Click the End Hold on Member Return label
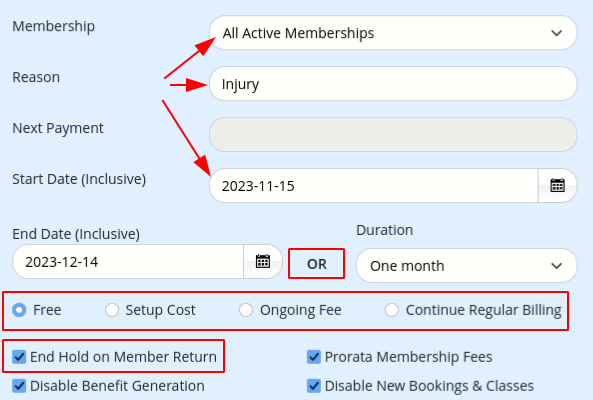The height and width of the screenshot is (400, 593). point(123,357)
